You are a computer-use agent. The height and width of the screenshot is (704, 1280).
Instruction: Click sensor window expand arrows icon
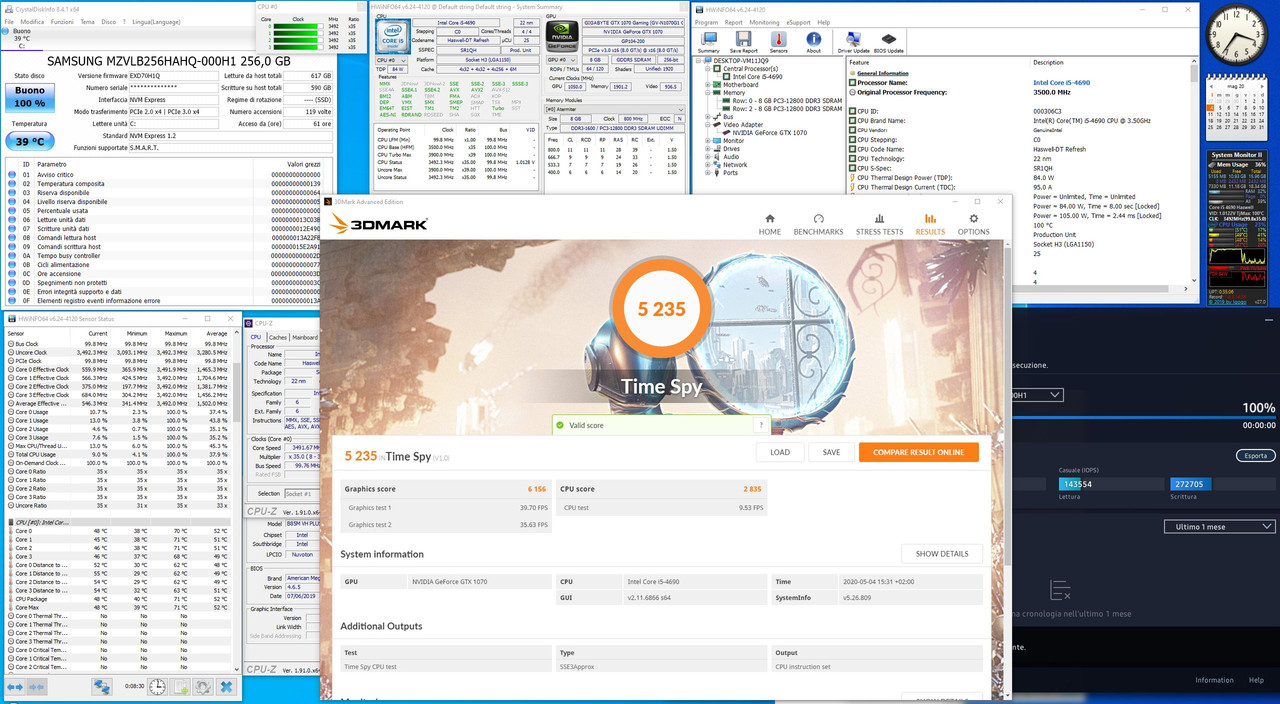[14, 687]
